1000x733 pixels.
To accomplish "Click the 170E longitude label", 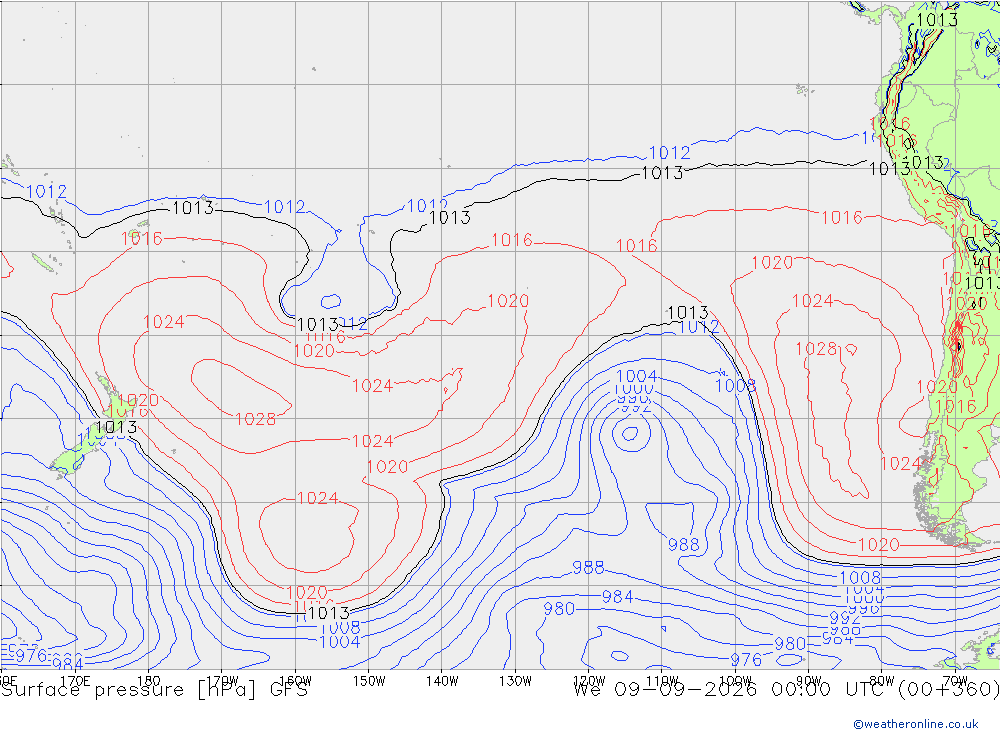I will (75, 681).
